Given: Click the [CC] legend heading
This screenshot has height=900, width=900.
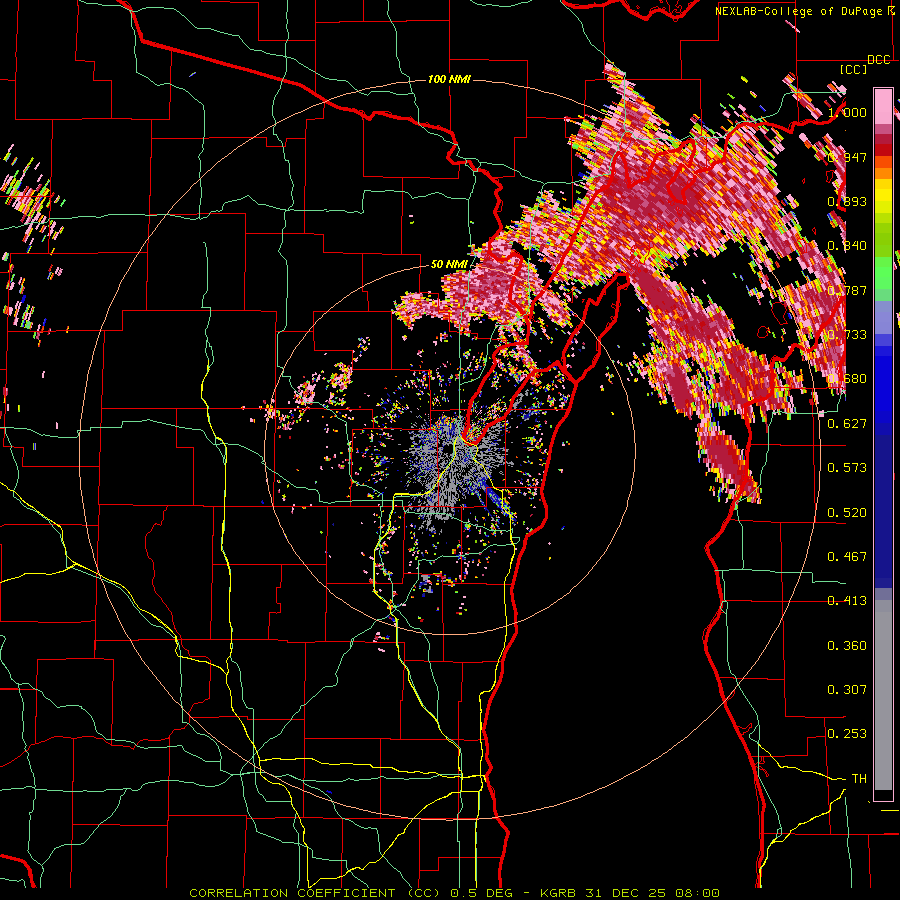Looking at the screenshot, I should coord(854,69).
